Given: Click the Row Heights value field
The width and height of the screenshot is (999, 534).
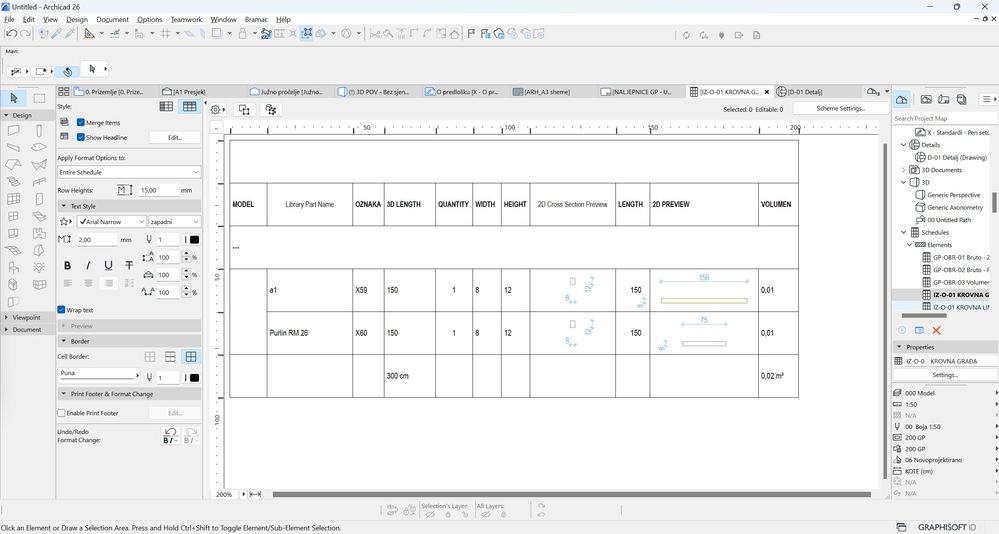Looking at the screenshot, I should pyautogui.click(x=157, y=190).
